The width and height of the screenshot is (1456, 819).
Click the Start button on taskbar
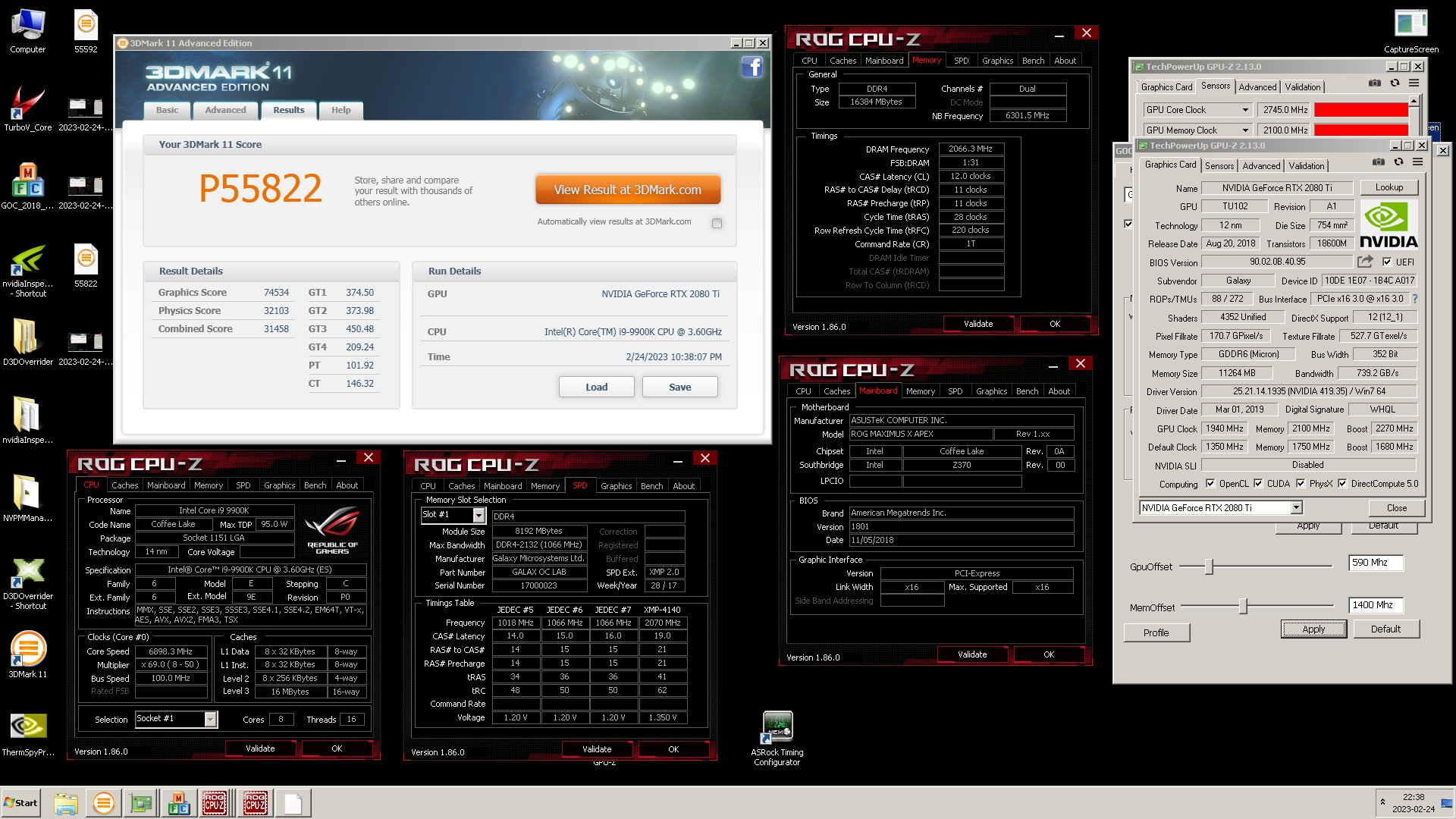coord(20,803)
